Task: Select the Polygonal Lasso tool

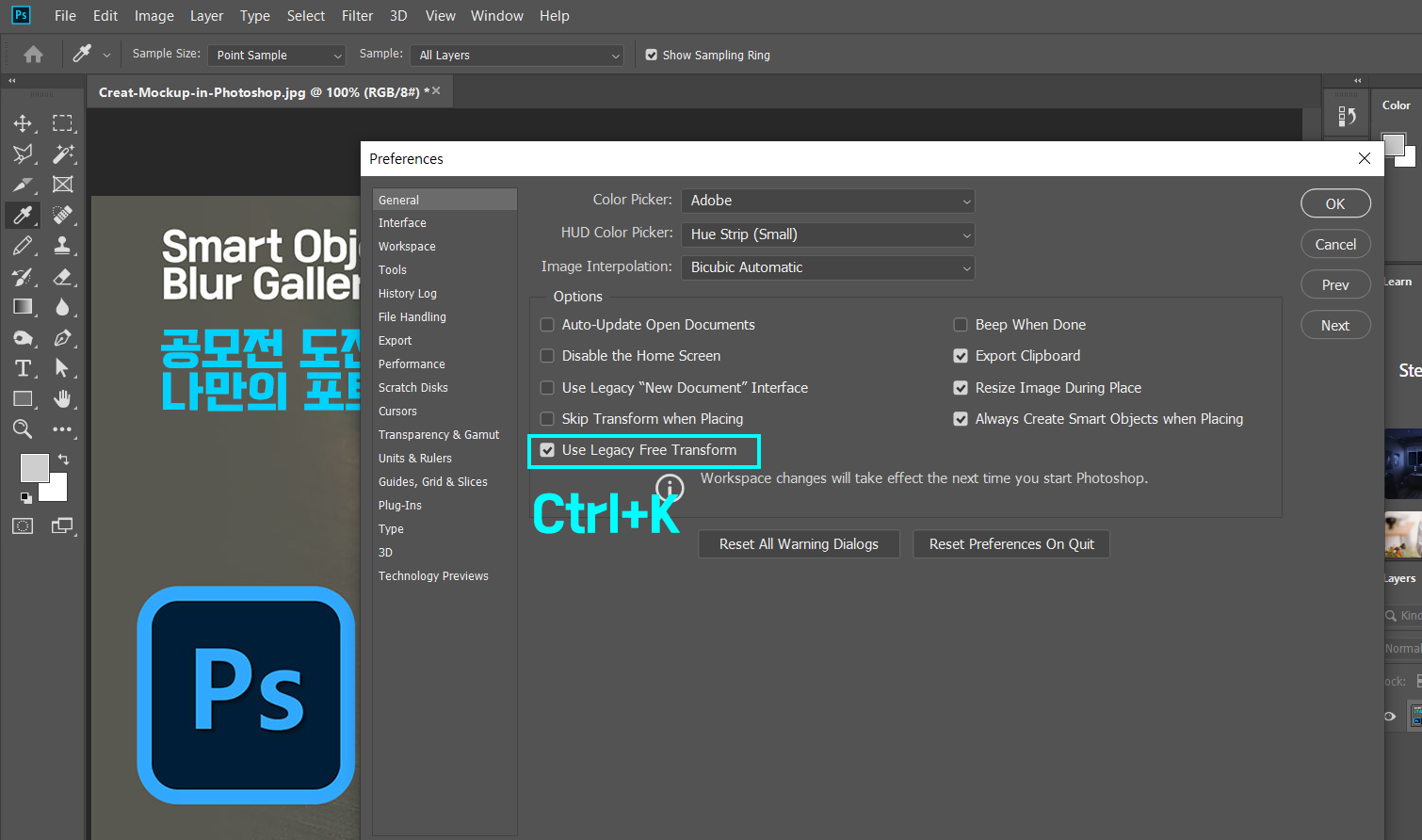Action: 23,153
